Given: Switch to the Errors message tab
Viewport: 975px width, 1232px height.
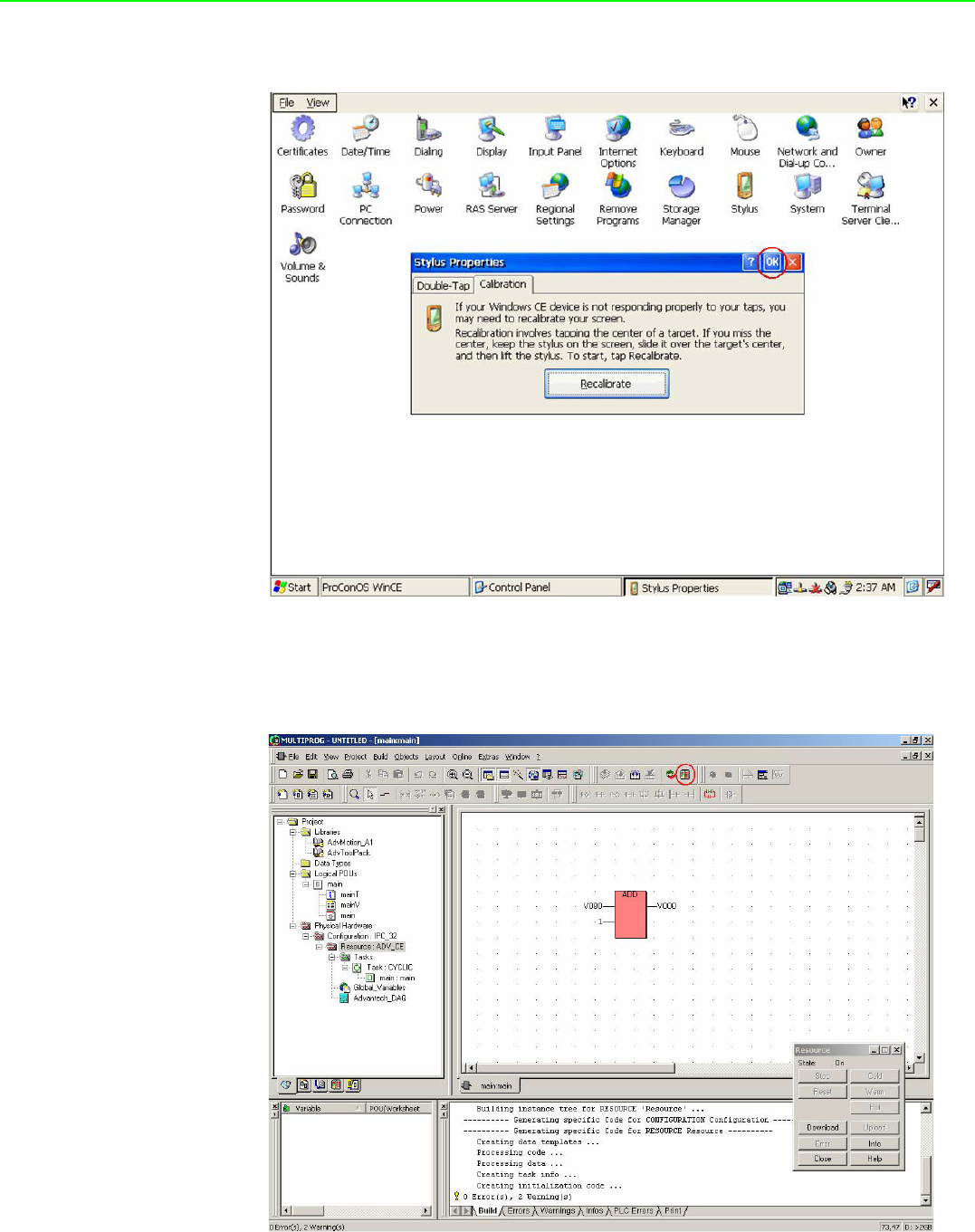Looking at the screenshot, I should [x=518, y=1211].
